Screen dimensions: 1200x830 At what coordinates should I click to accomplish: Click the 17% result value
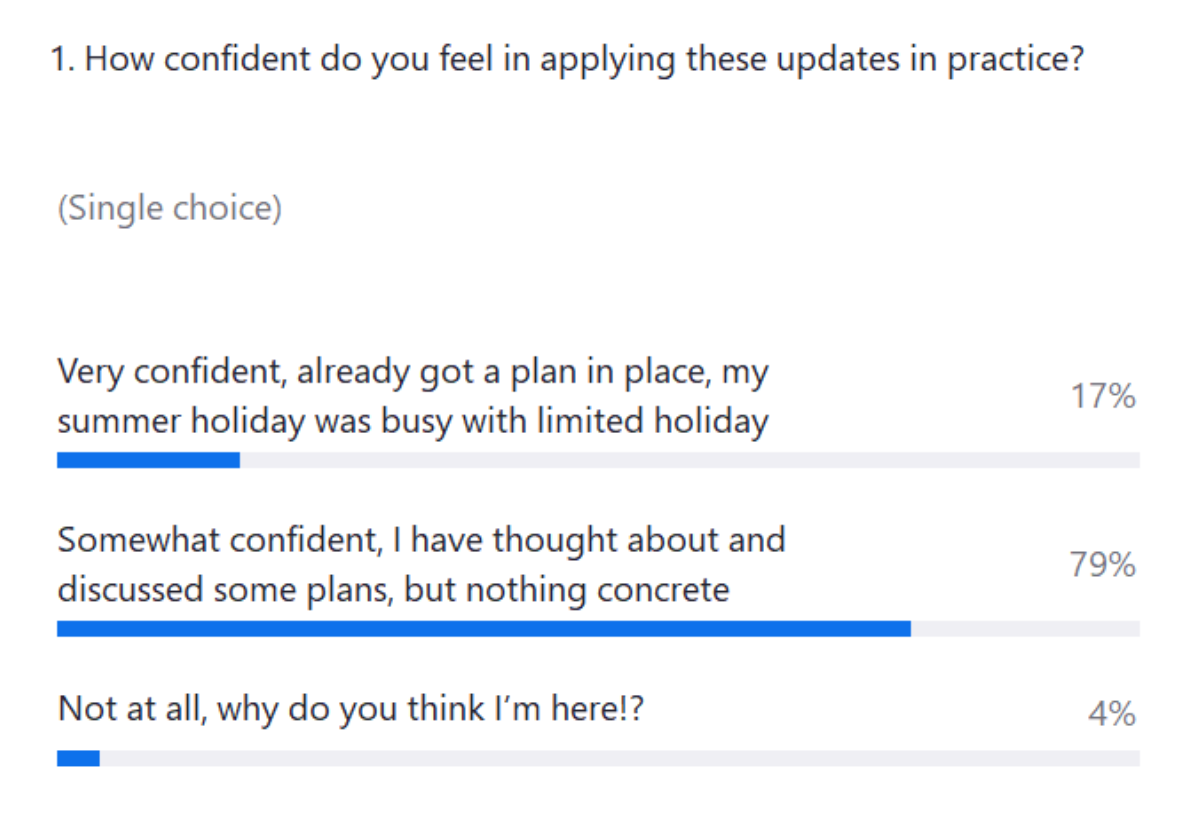click(1104, 397)
